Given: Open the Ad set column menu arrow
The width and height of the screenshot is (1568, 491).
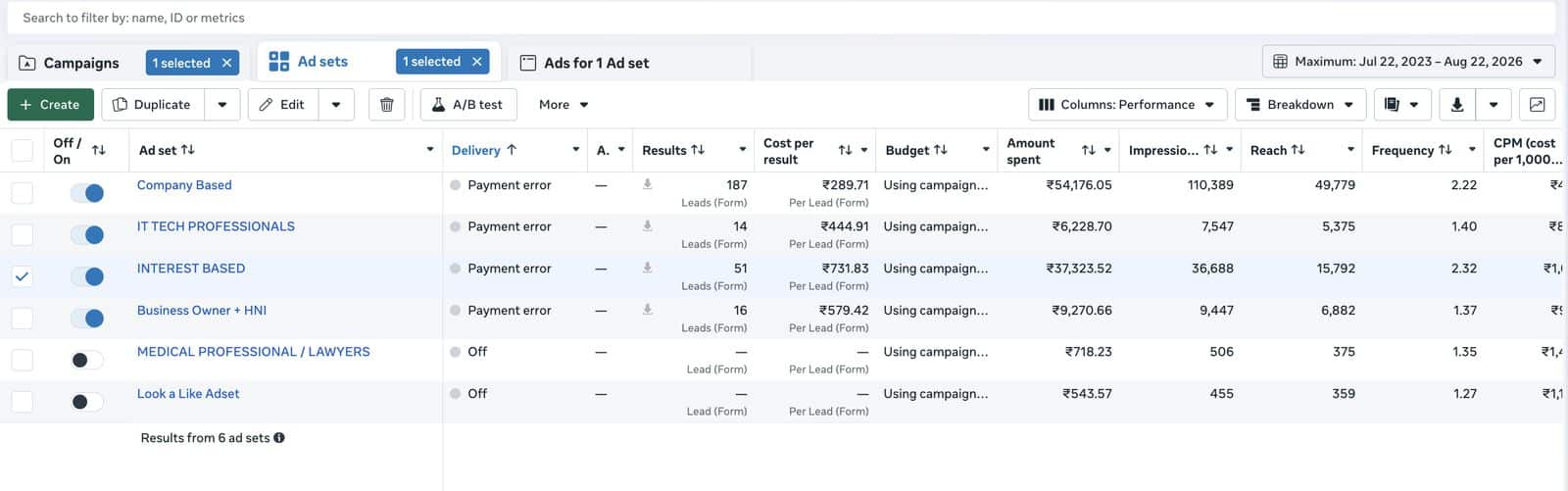Looking at the screenshot, I should coord(429,150).
